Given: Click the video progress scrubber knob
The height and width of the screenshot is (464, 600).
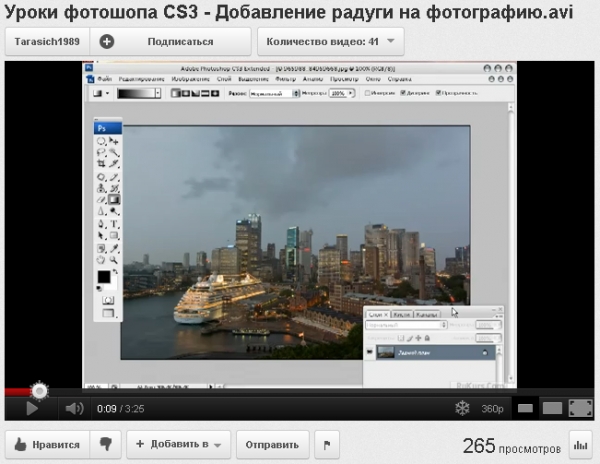Looking at the screenshot, I should coord(39,391).
